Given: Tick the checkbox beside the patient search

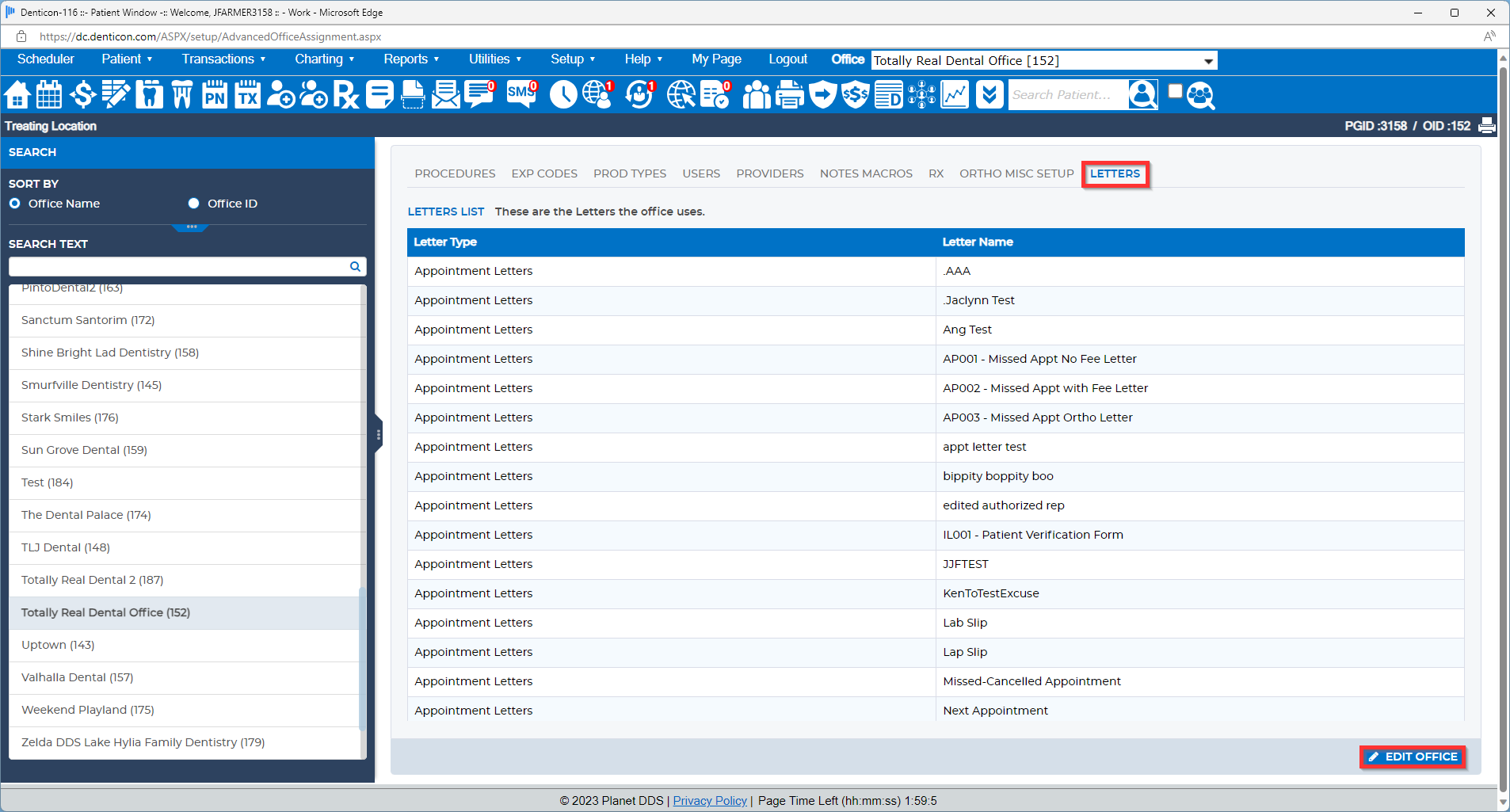Looking at the screenshot, I should 1176,91.
